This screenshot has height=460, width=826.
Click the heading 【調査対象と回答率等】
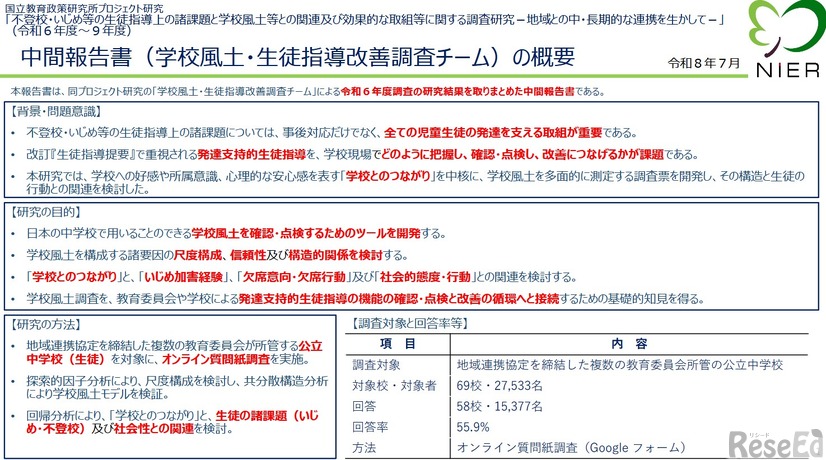408,324
